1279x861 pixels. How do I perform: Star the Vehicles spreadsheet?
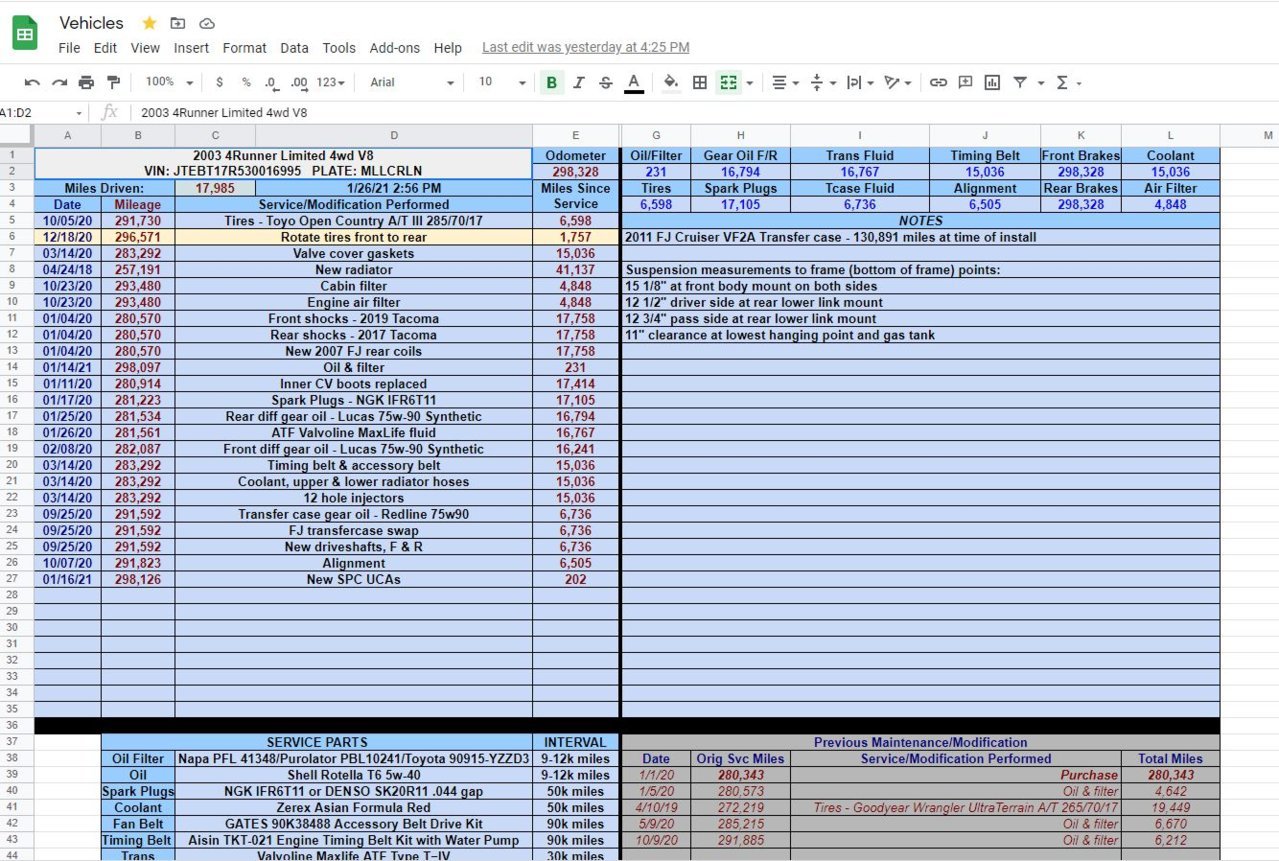[x=149, y=23]
